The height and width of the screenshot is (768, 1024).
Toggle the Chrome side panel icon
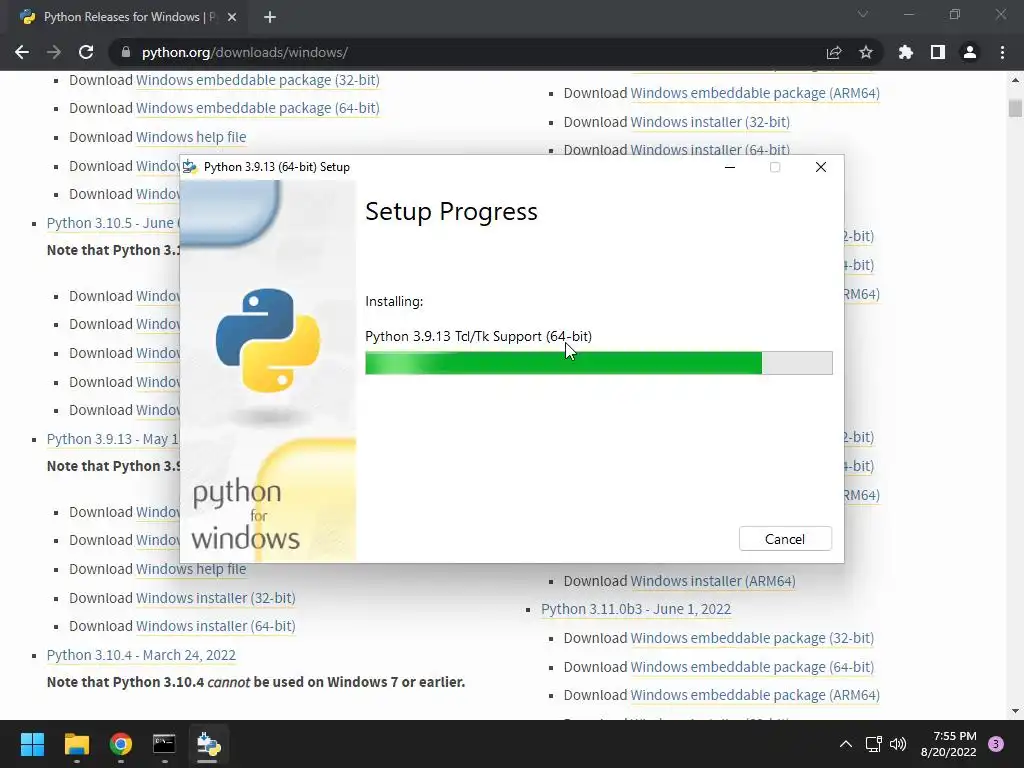point(938,52)
